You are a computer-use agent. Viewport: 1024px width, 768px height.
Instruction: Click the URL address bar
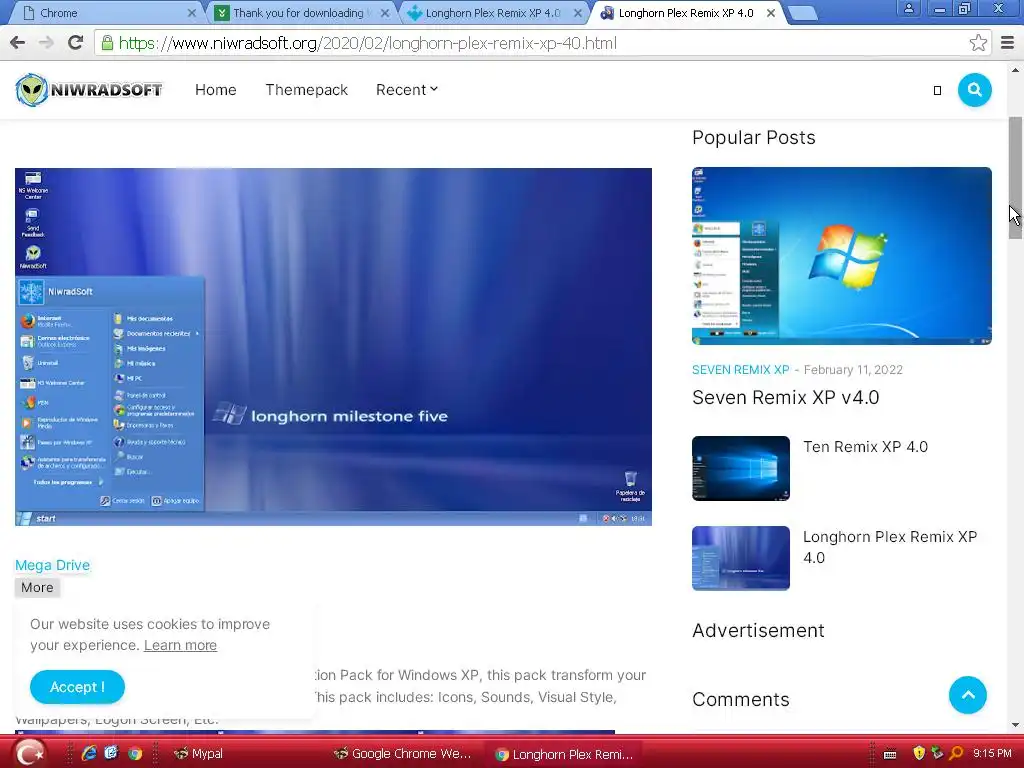point(536,43)
